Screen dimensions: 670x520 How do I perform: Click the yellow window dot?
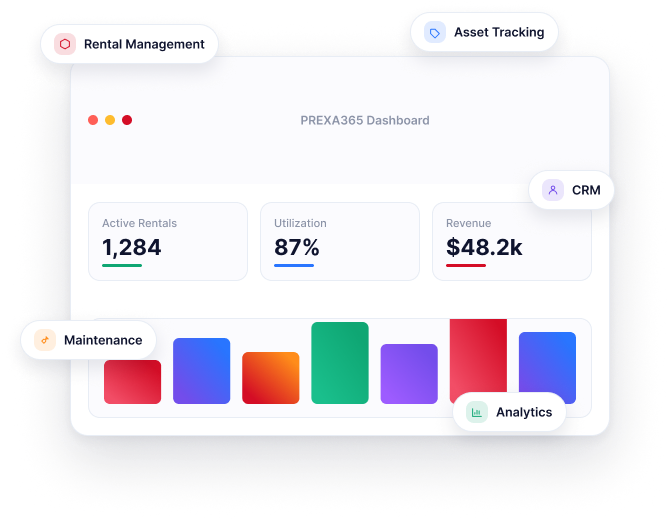pyautogui.click(x=110, y=120)
